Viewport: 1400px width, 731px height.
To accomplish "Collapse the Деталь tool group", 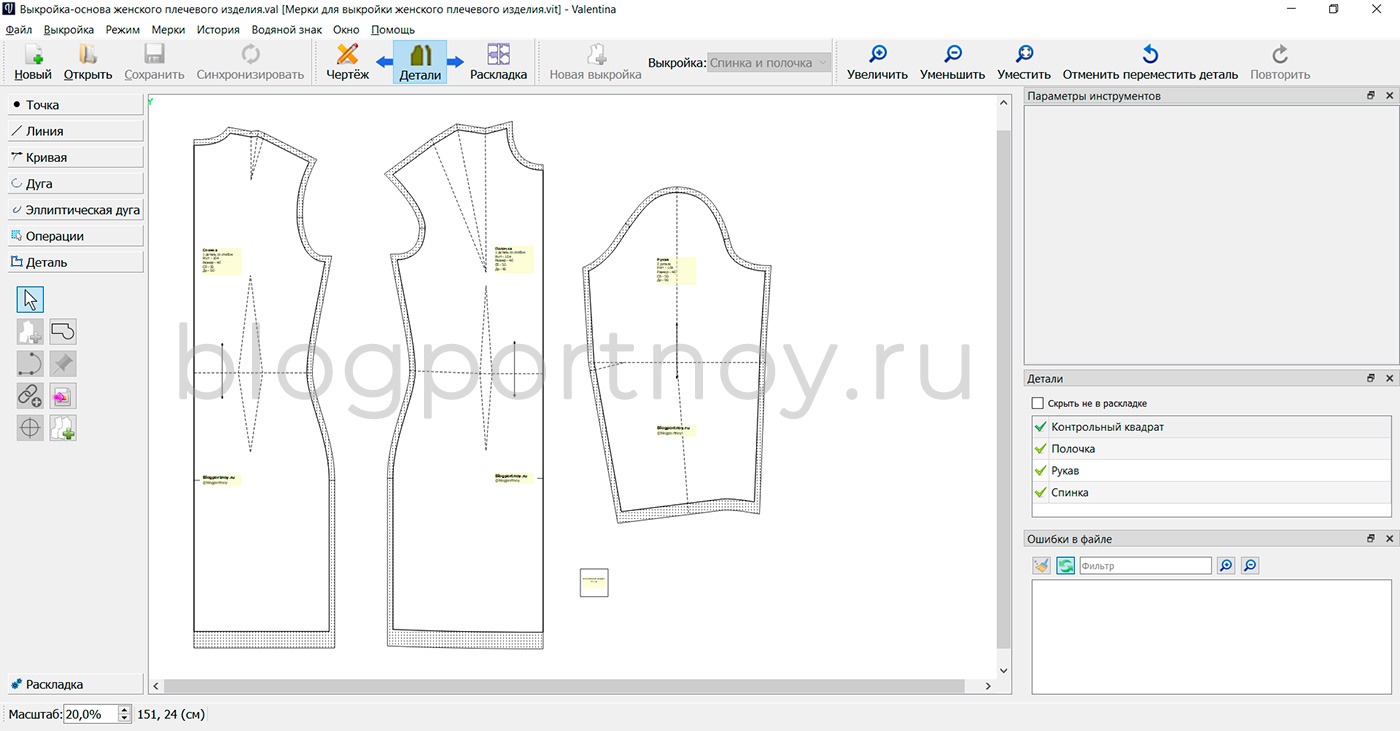I will click(76, 262).
